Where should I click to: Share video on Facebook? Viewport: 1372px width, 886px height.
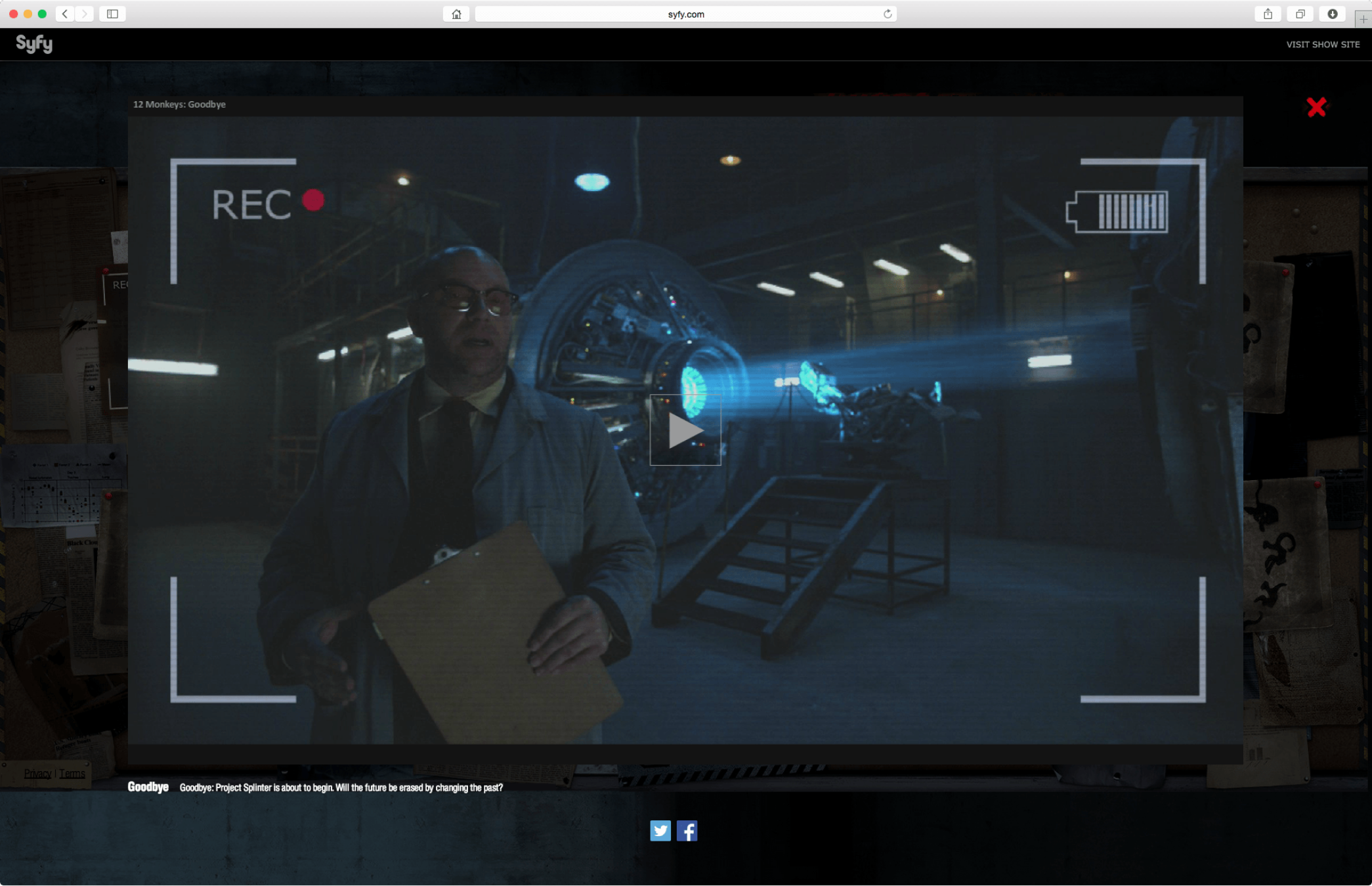tap(687, 831)
